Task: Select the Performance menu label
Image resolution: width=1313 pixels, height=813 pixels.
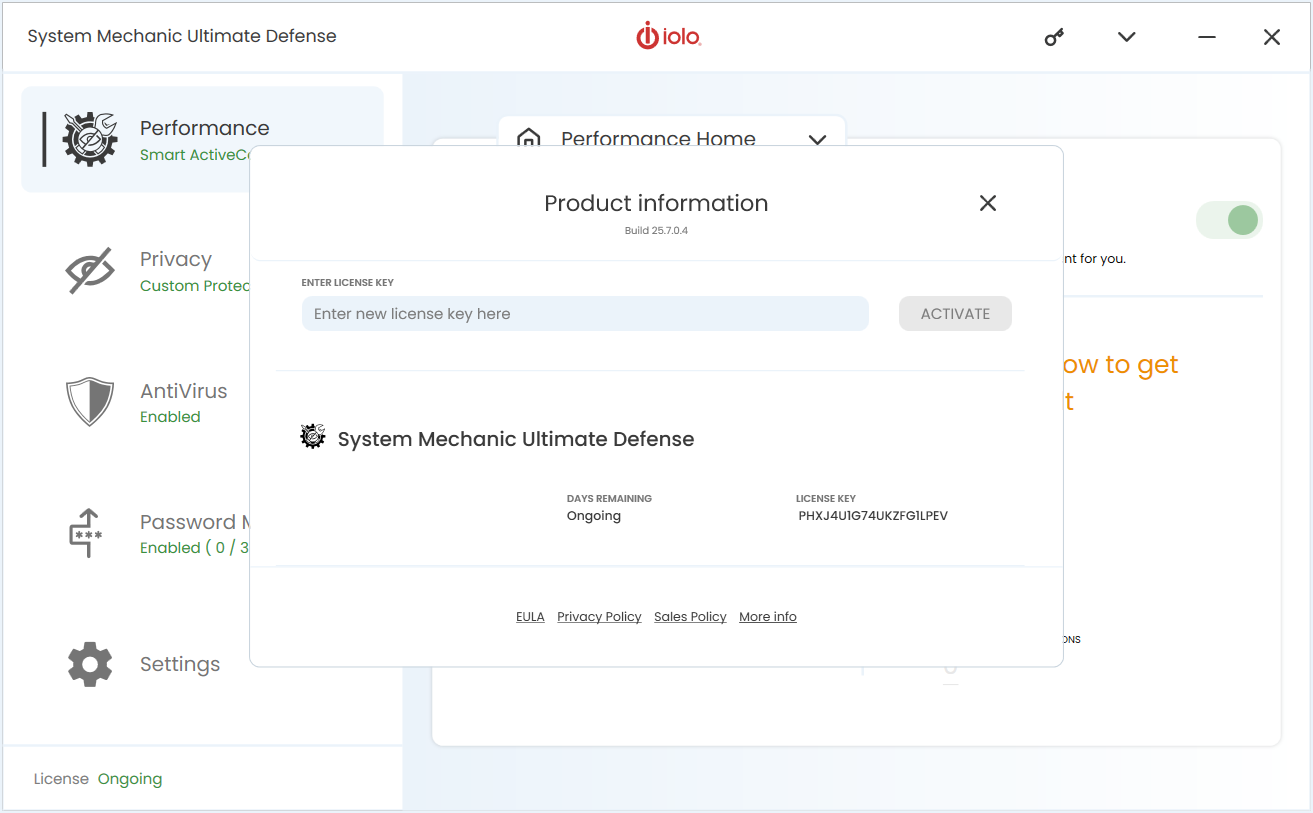Action: 205,128
